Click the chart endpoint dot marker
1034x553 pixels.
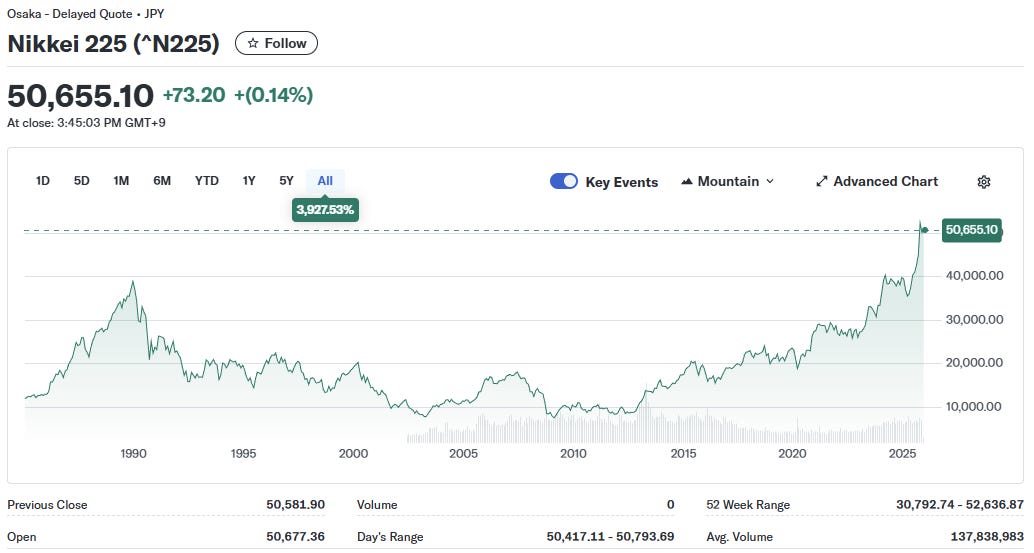point(925,230)
